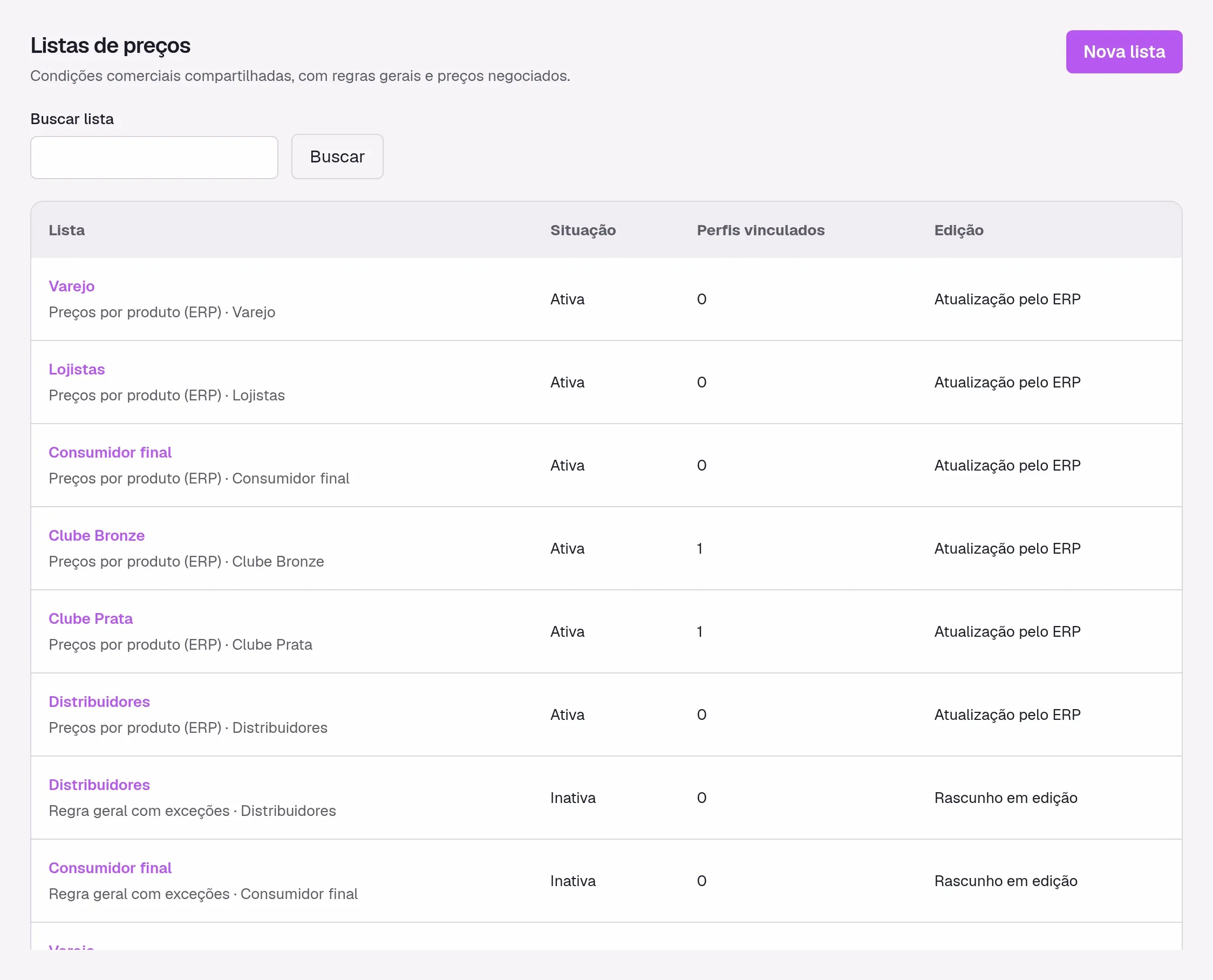This screenshot has height=980, width=1213.
Task: Click 'Rascunho em edição' in draft Consumidor final row
Action: (x=1006, y=881)
